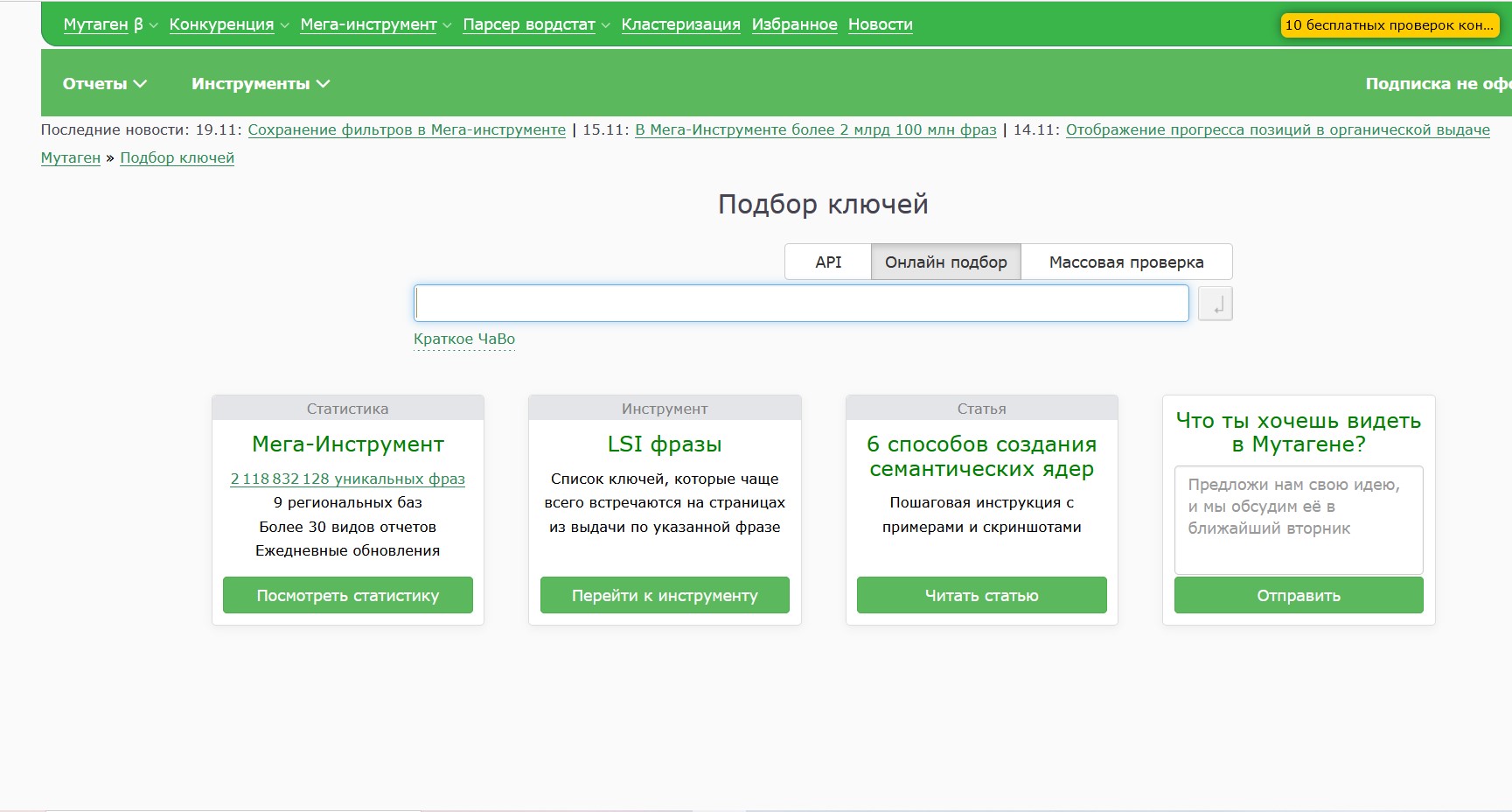Viewport: 1512px width, 812px height.
Task: Open the Мега-инструмент dropdown
Action: tap(375, 24)
